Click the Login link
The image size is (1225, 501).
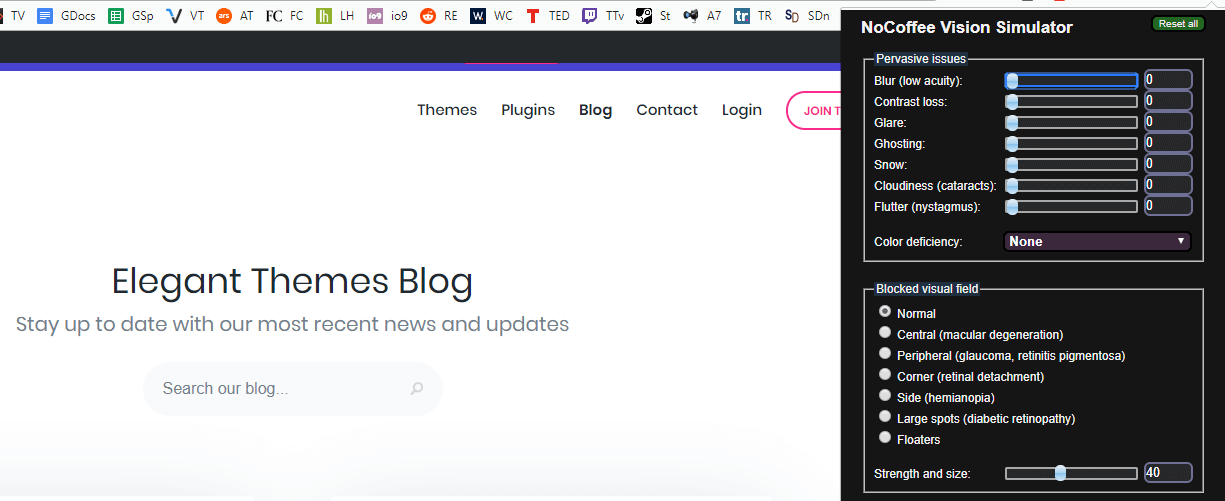pos(741,110)
